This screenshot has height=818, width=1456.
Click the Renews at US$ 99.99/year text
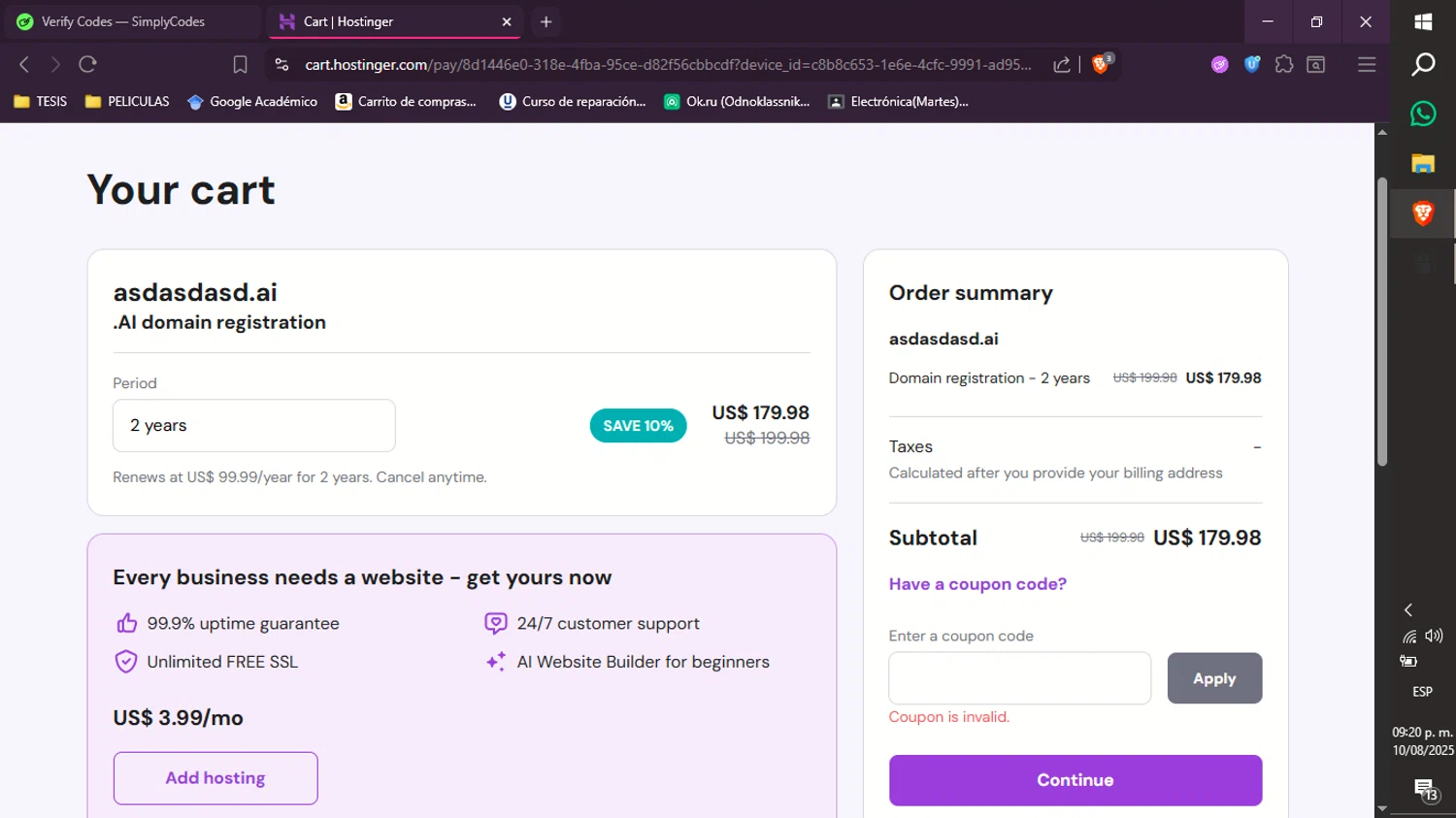coord(300,477)
